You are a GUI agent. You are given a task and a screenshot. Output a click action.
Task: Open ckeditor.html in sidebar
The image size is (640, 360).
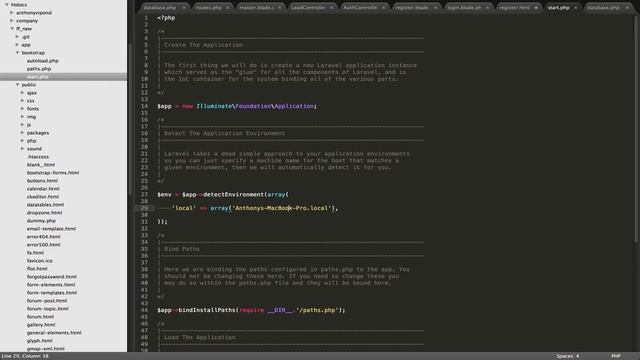point(42,197)
